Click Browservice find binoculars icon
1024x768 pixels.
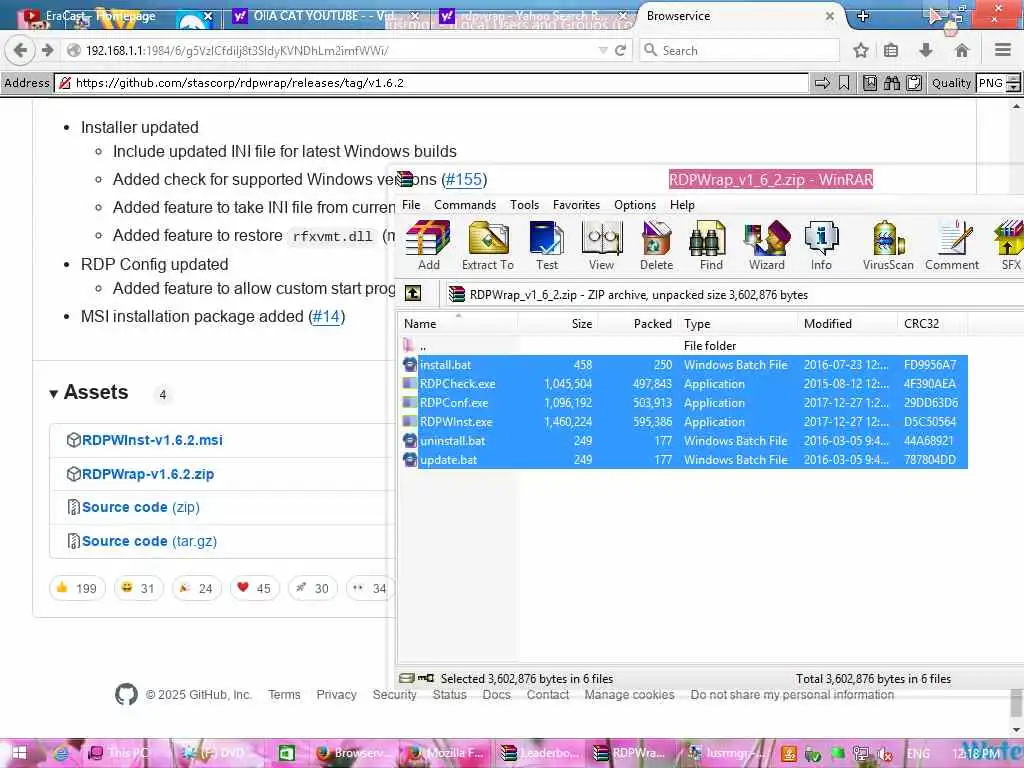click(x=891, y=83)
